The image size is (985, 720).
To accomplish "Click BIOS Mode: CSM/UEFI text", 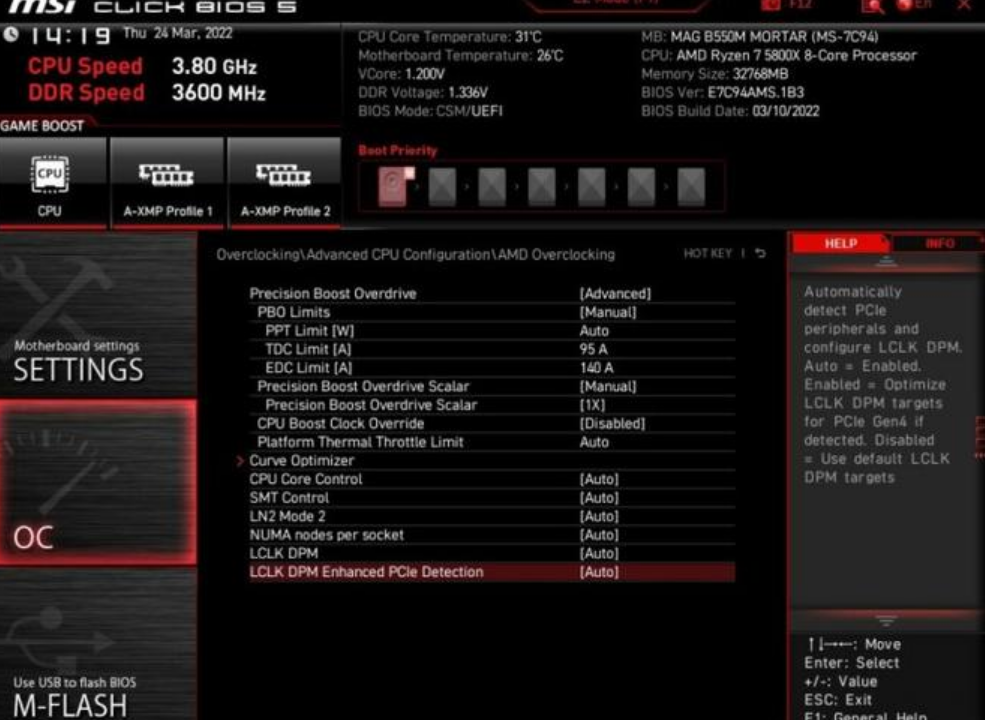I will (430, 112).
